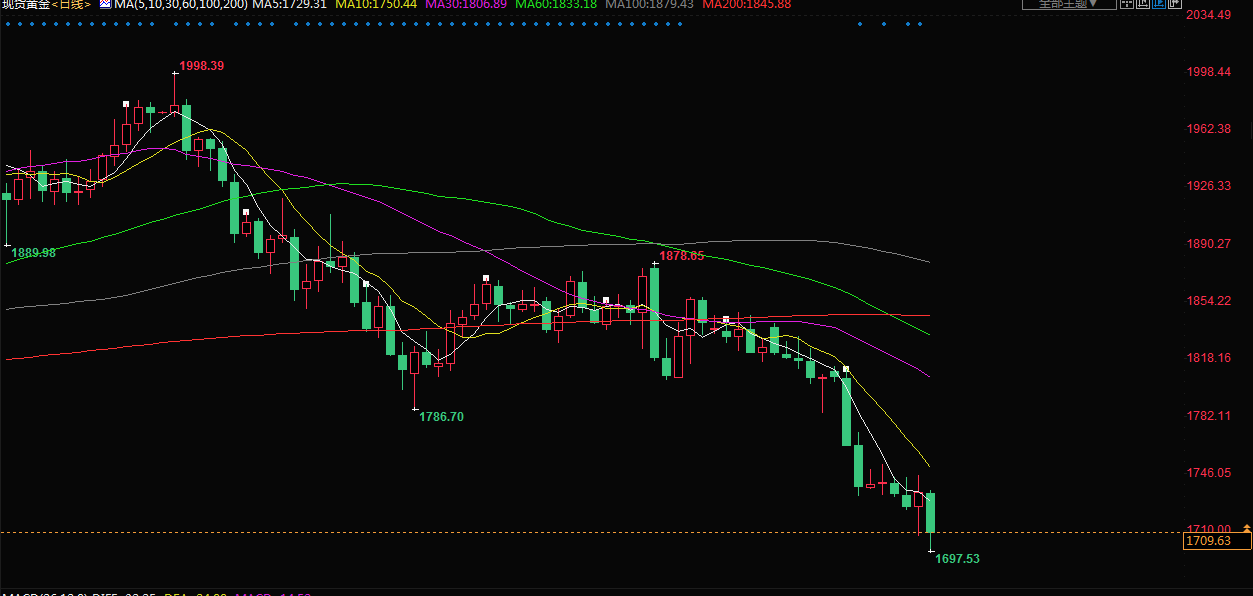Click the crosshair at the 1786.70 low
Viewport: 1253px width, 596px height.
[x=415, y=408]
